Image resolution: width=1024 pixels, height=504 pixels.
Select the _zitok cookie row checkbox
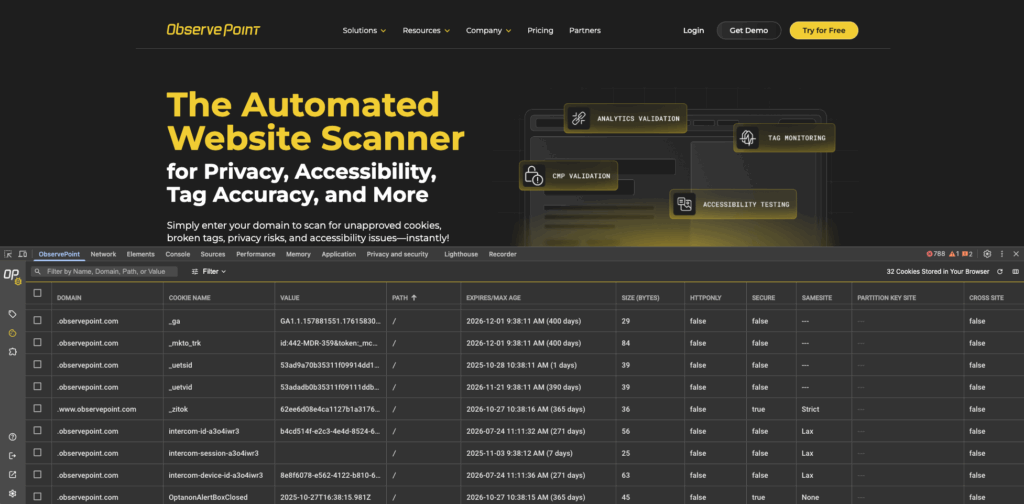pyautogui.click(x=38, y=408)
